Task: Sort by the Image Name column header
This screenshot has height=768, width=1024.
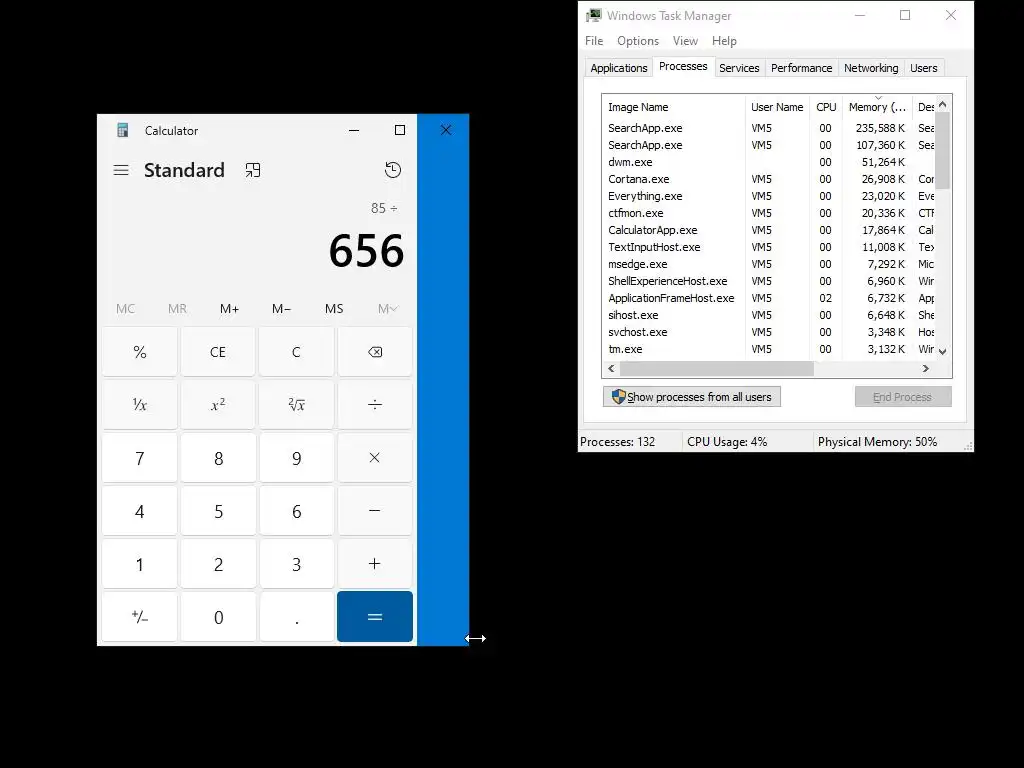Action: [673, 107]
